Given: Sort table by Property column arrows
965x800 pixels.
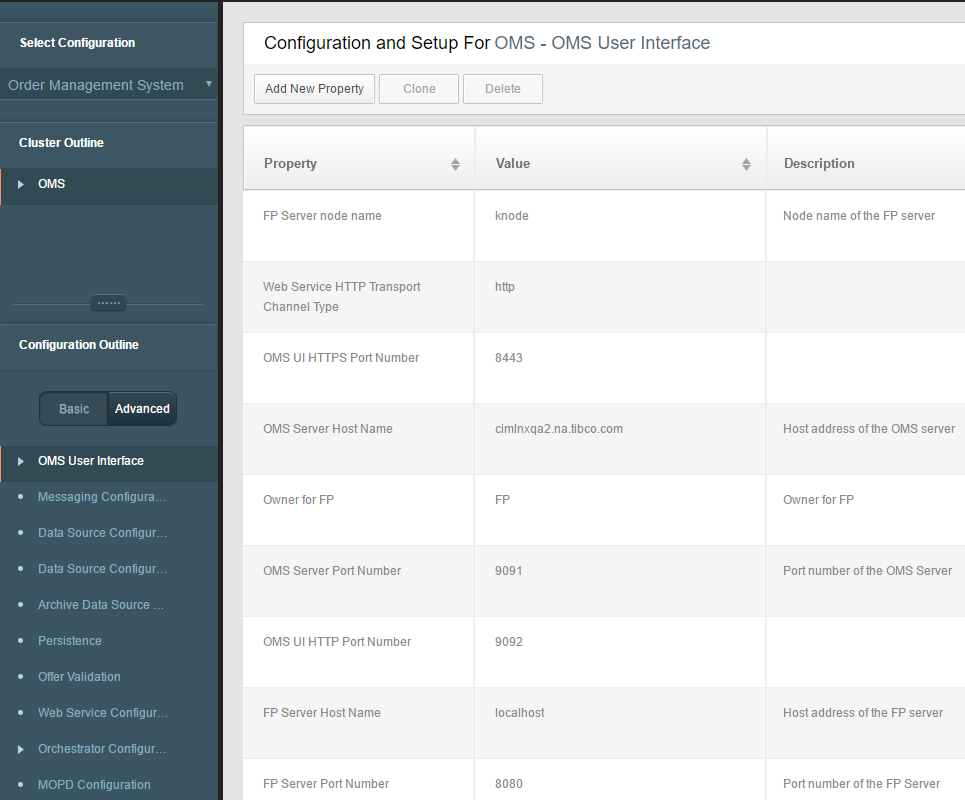Looking at the screenshot, I should pyautogui.click(x=455, y=164).
